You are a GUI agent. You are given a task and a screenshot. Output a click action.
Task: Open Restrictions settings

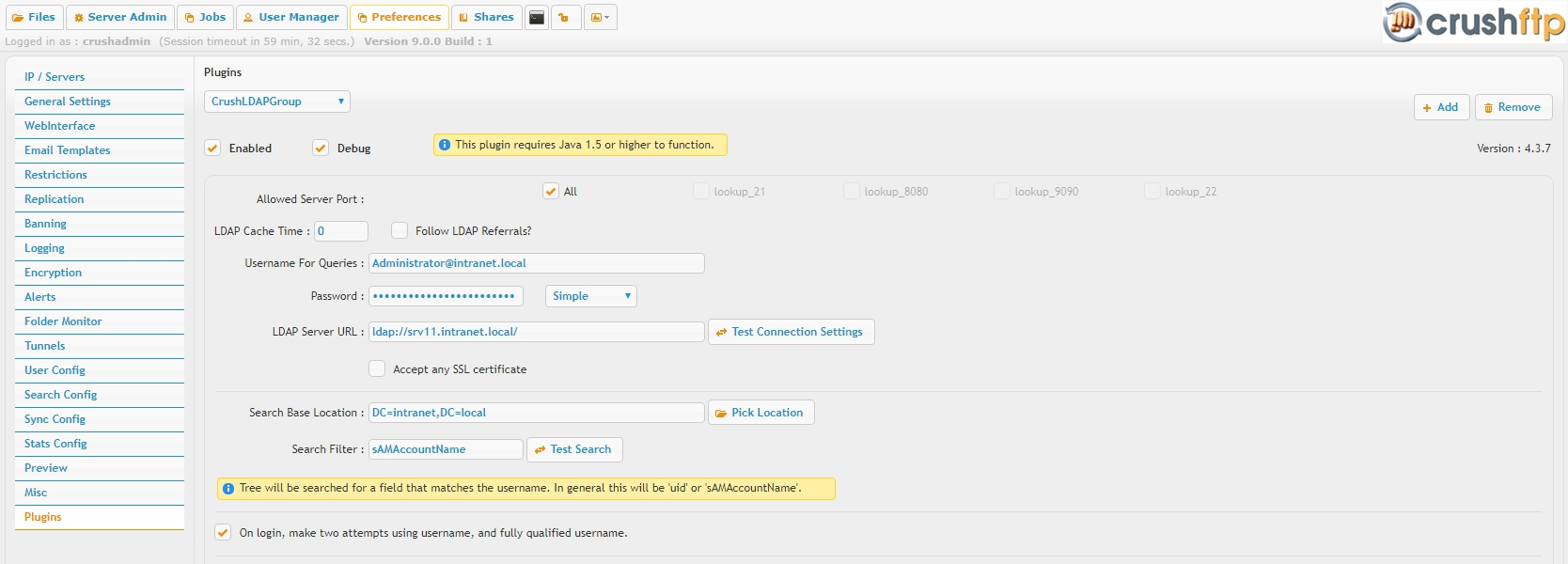[x=99, y=175]
